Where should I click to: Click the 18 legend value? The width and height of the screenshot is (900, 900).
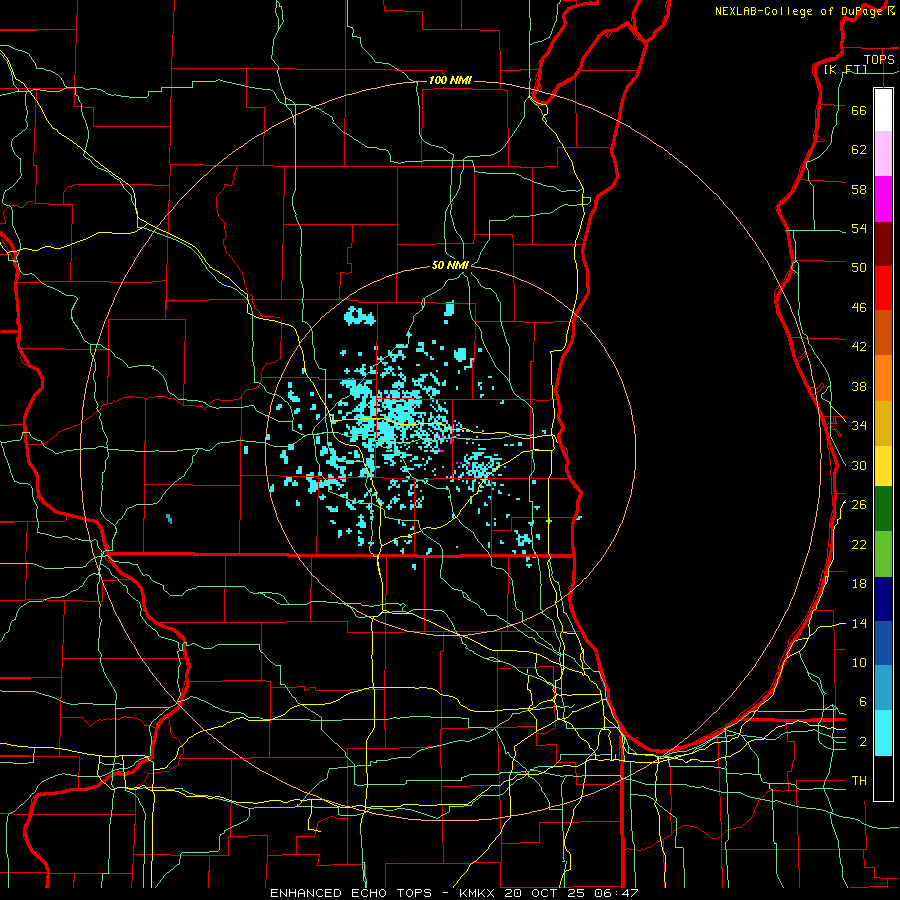tap(859, 584)
